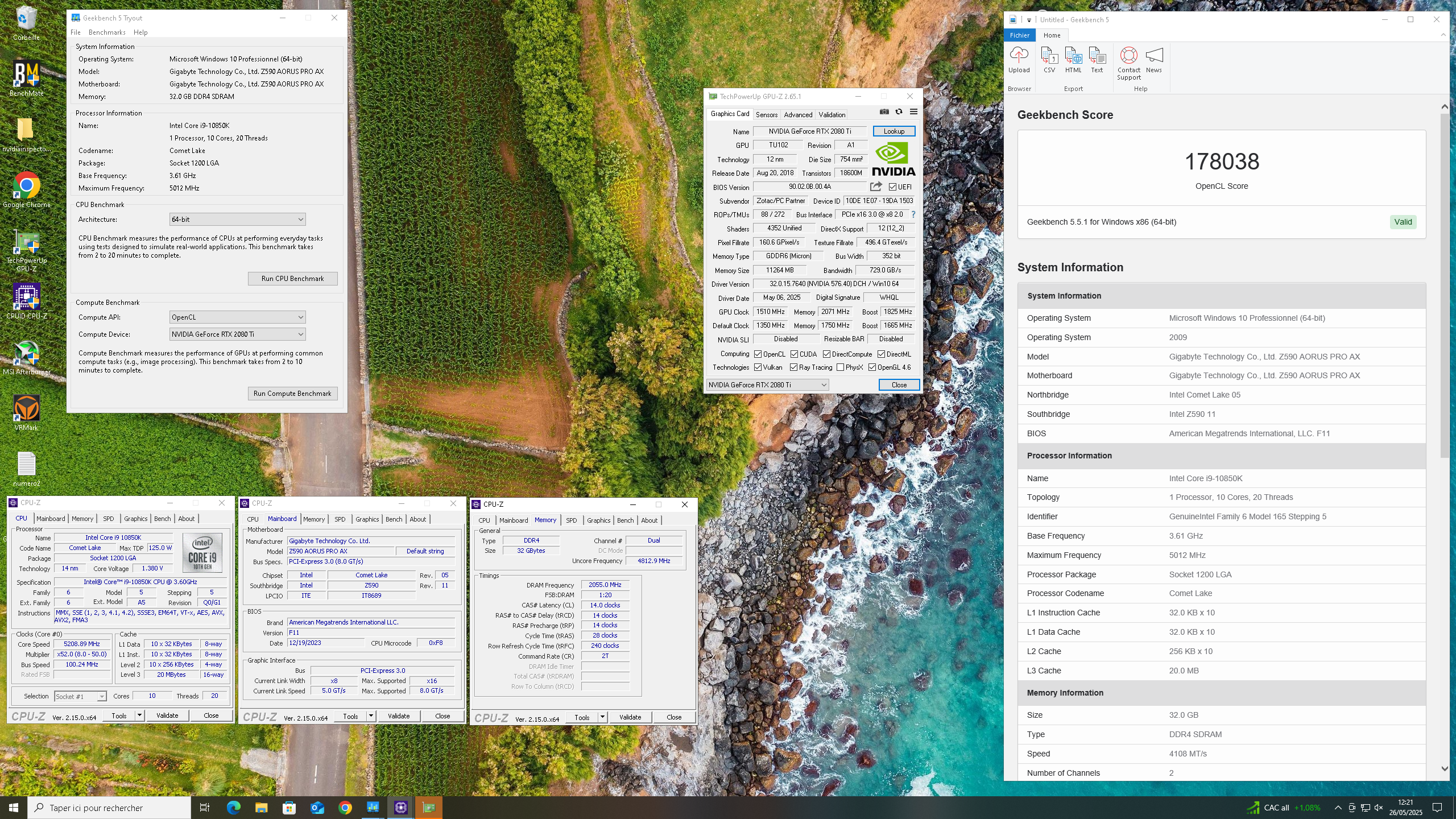Launch Google Chrome desktop shortcut
This screenshot has width=1456, height=819.
(26, 190)
